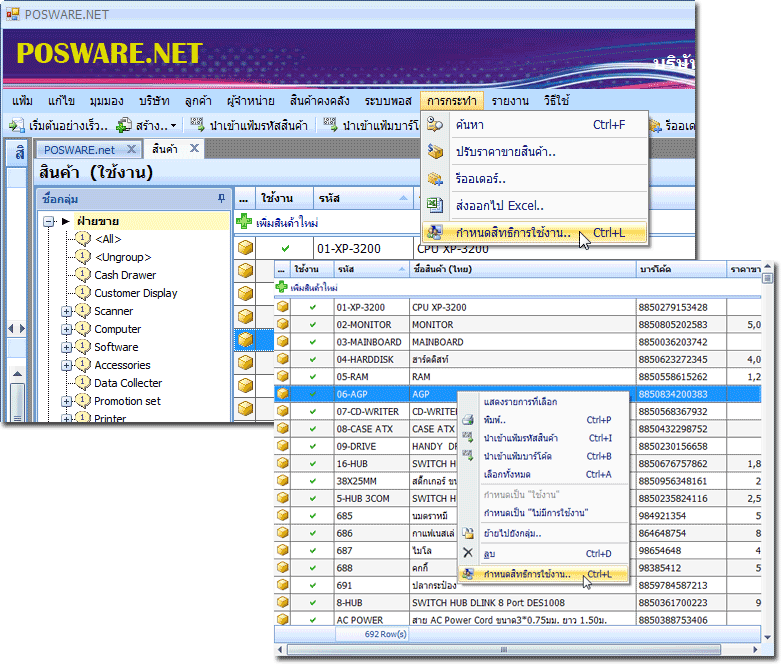Viewport: 781px width, 664px height.
Task: Click the เริ่มต้นอย่างเร็ว toolbar button
Action: [x=56, y=126]
